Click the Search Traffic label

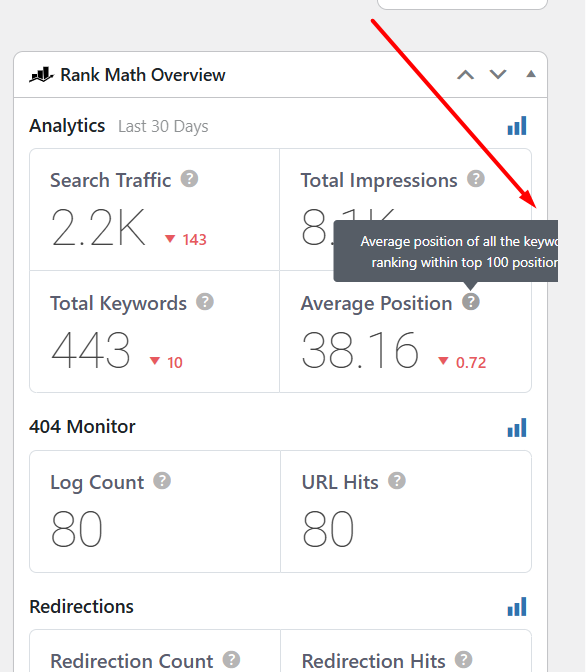[x=111, y=180]
